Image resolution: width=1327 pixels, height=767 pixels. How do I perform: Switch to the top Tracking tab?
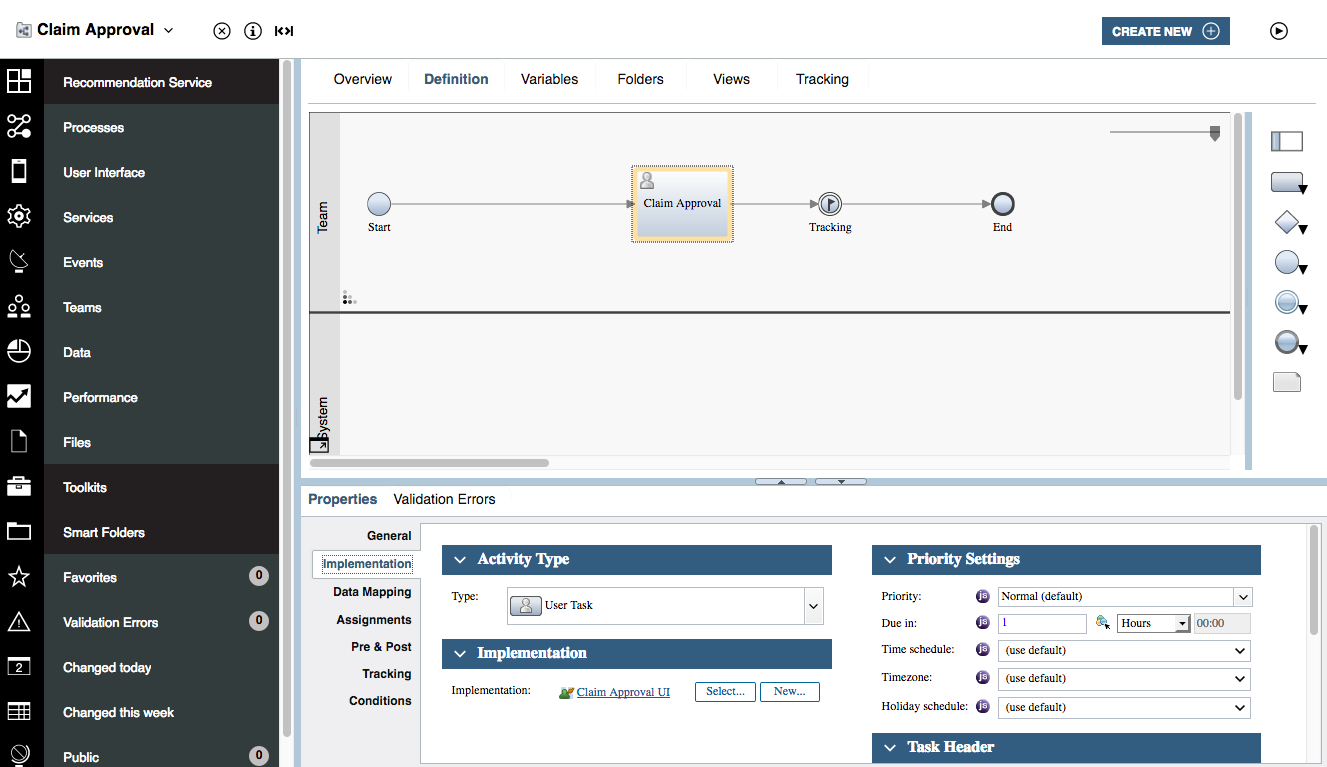822,79
